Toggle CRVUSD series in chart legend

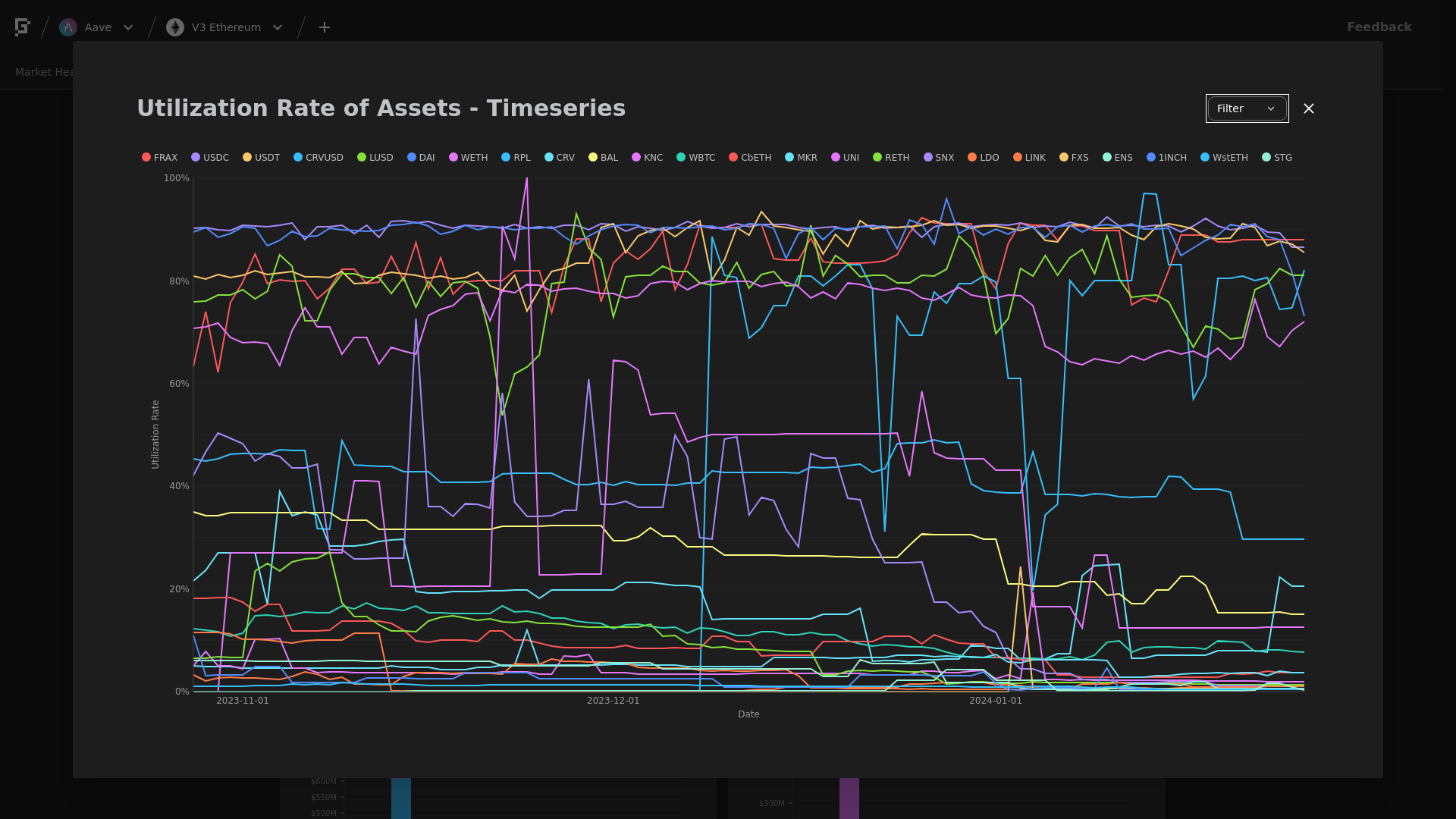(x=318, y=158)
